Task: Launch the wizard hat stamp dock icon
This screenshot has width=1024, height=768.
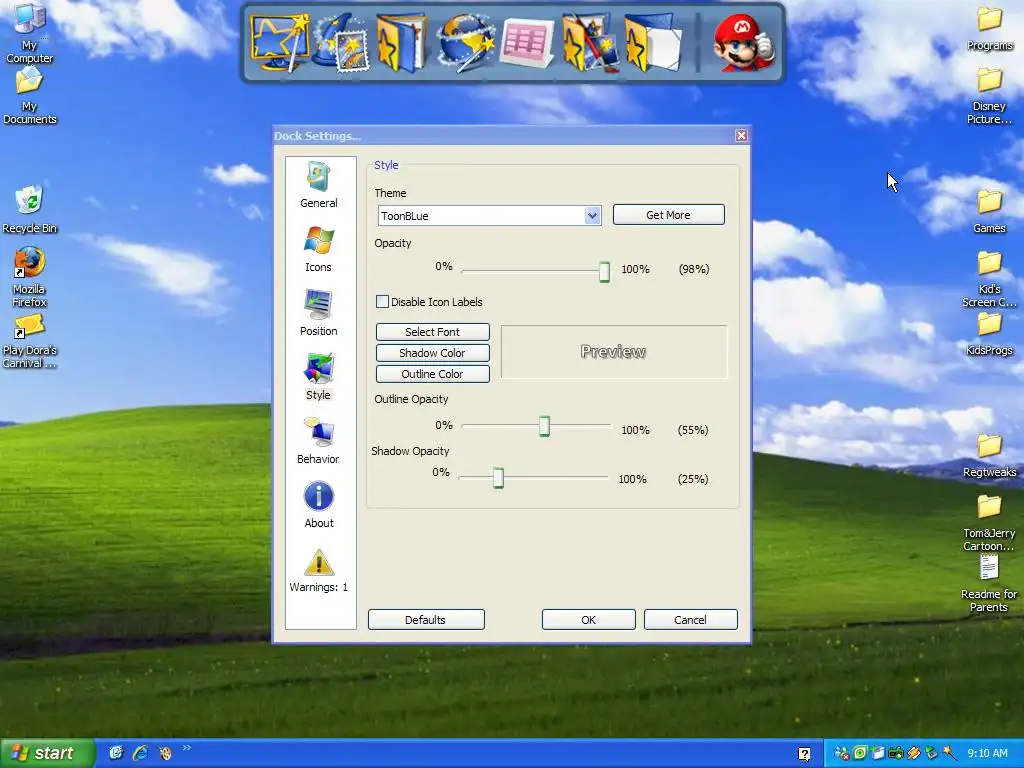Action: (342, 44)
